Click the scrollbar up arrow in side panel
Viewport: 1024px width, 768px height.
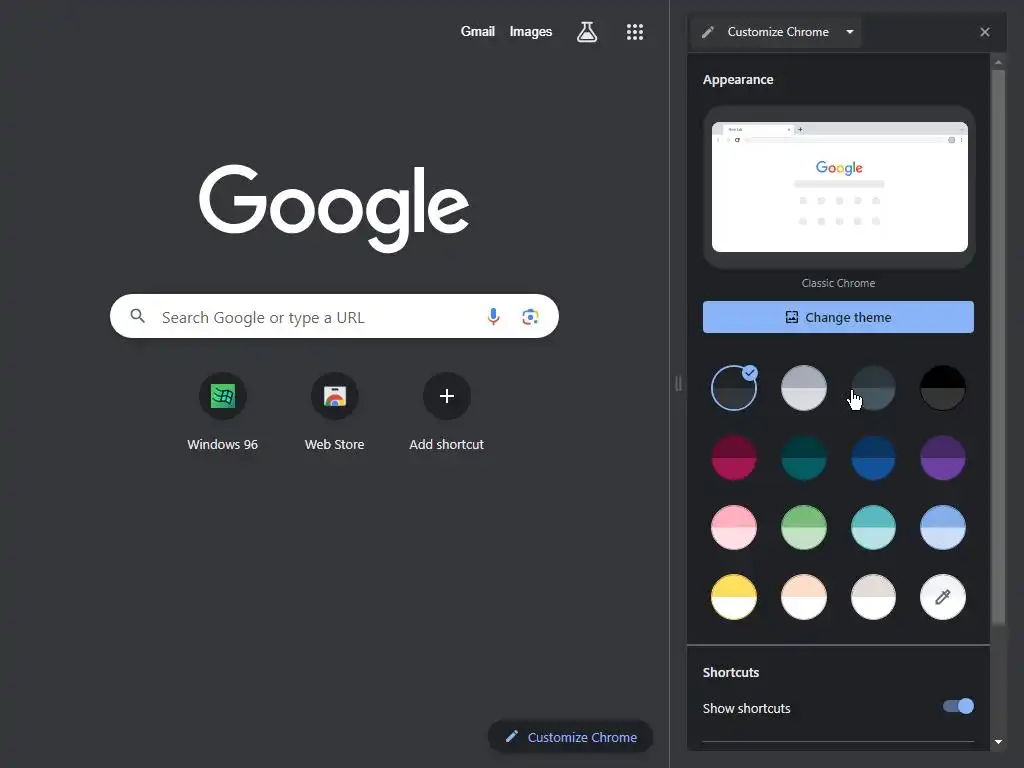[x=998, y=63]
